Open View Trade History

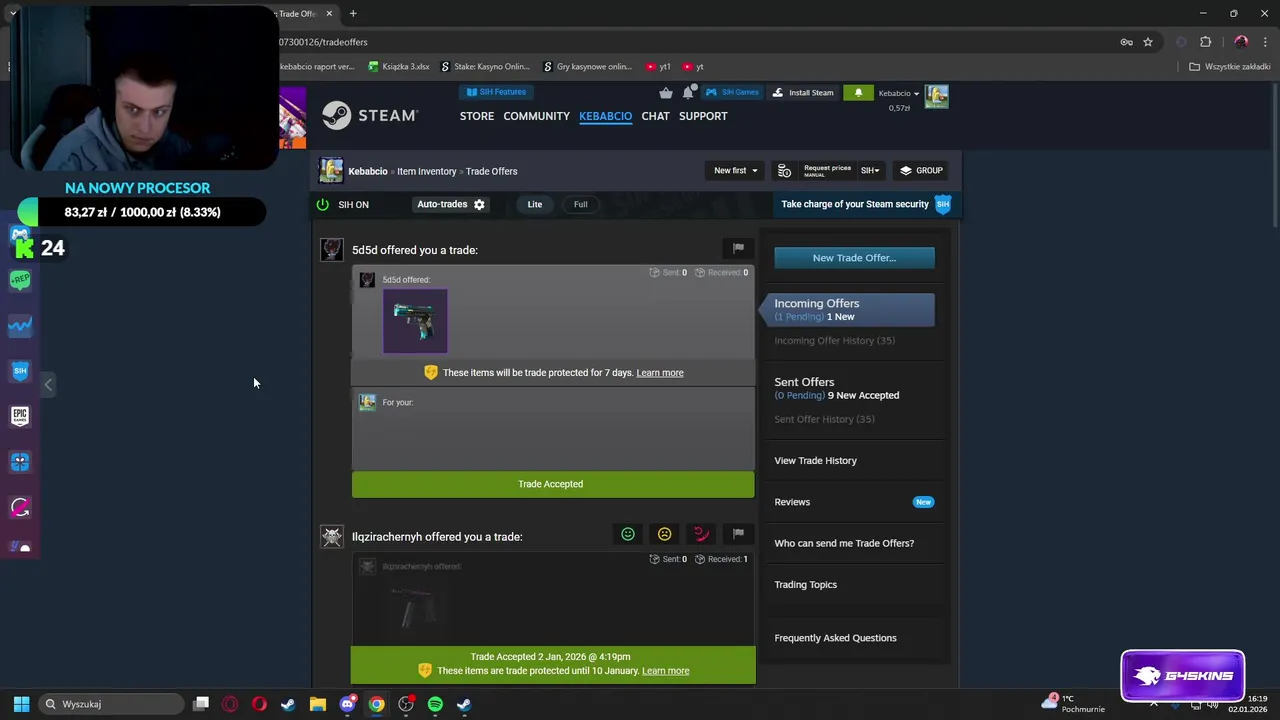815,461
